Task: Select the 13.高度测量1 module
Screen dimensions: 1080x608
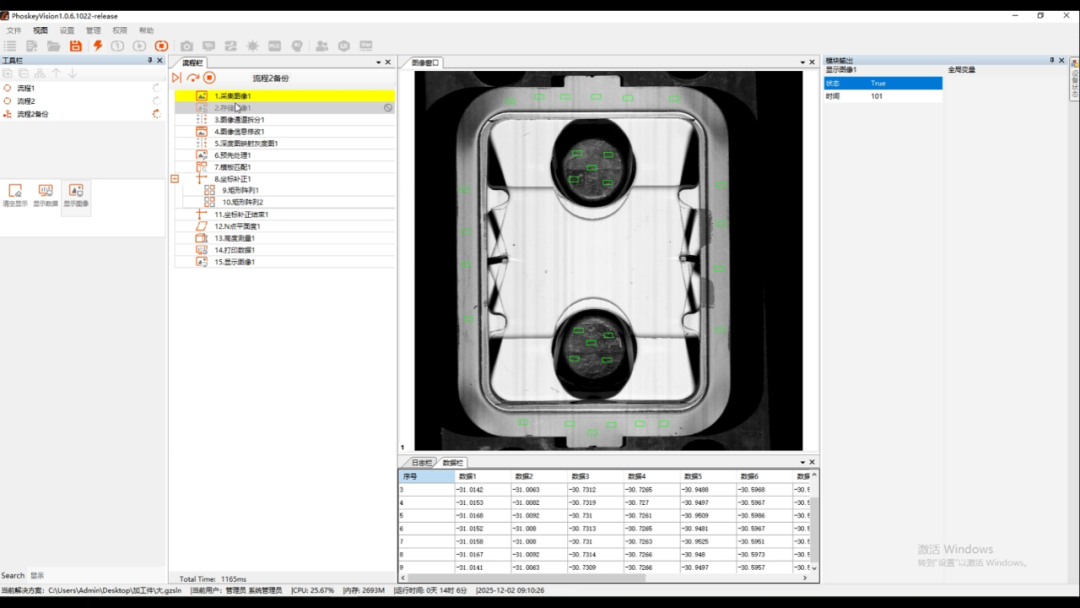Action: point(234,238)
